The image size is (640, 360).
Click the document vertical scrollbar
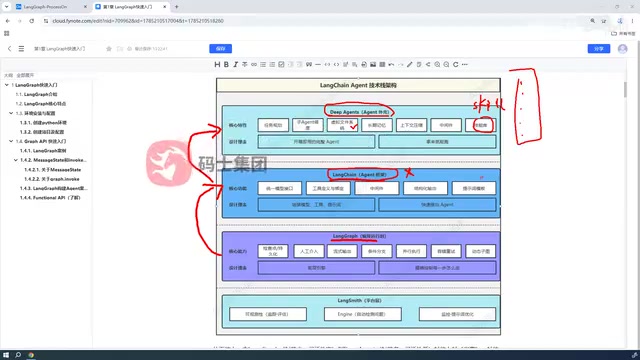point(625,89)
